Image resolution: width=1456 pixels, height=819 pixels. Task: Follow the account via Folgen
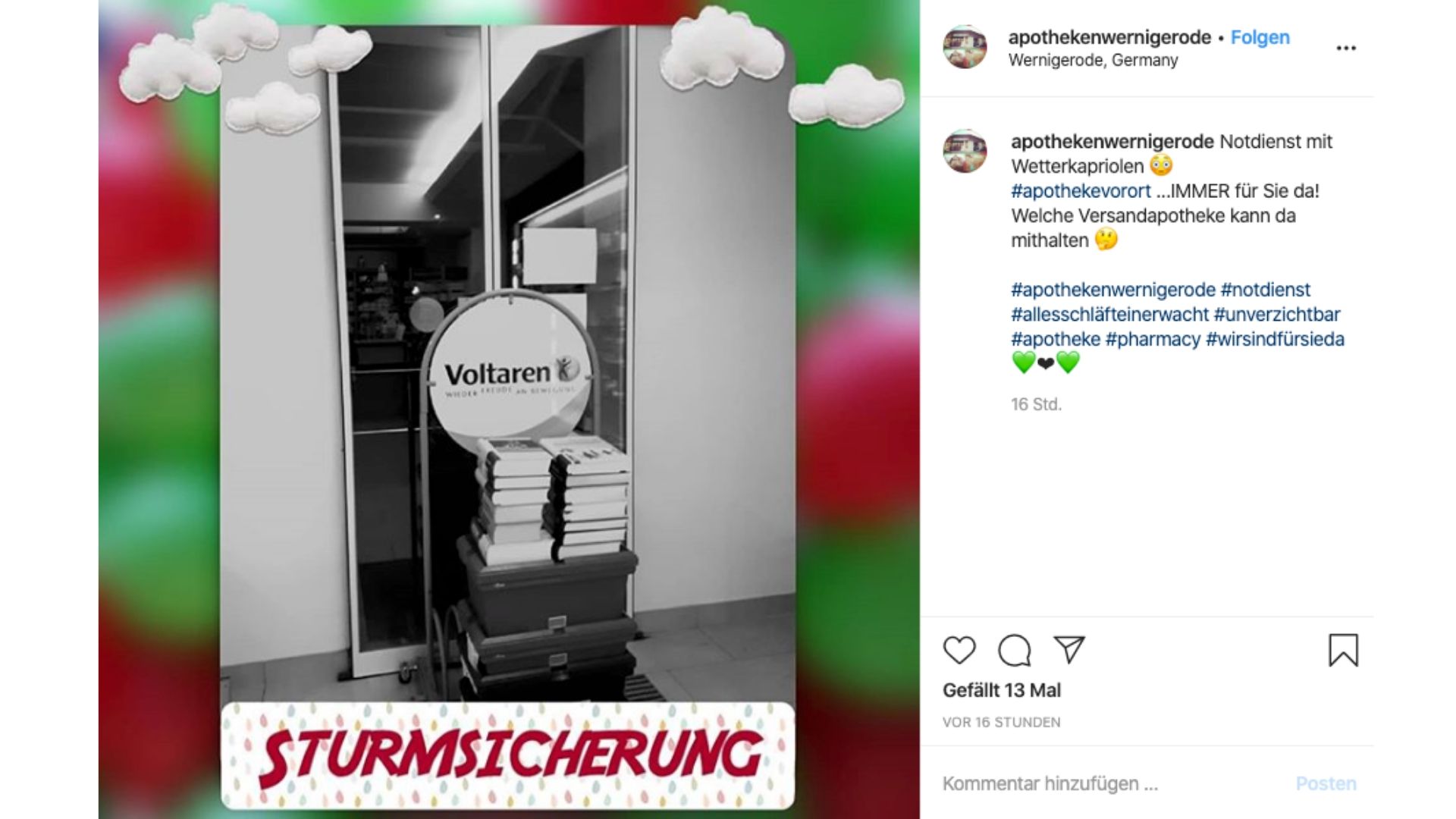1260,37
